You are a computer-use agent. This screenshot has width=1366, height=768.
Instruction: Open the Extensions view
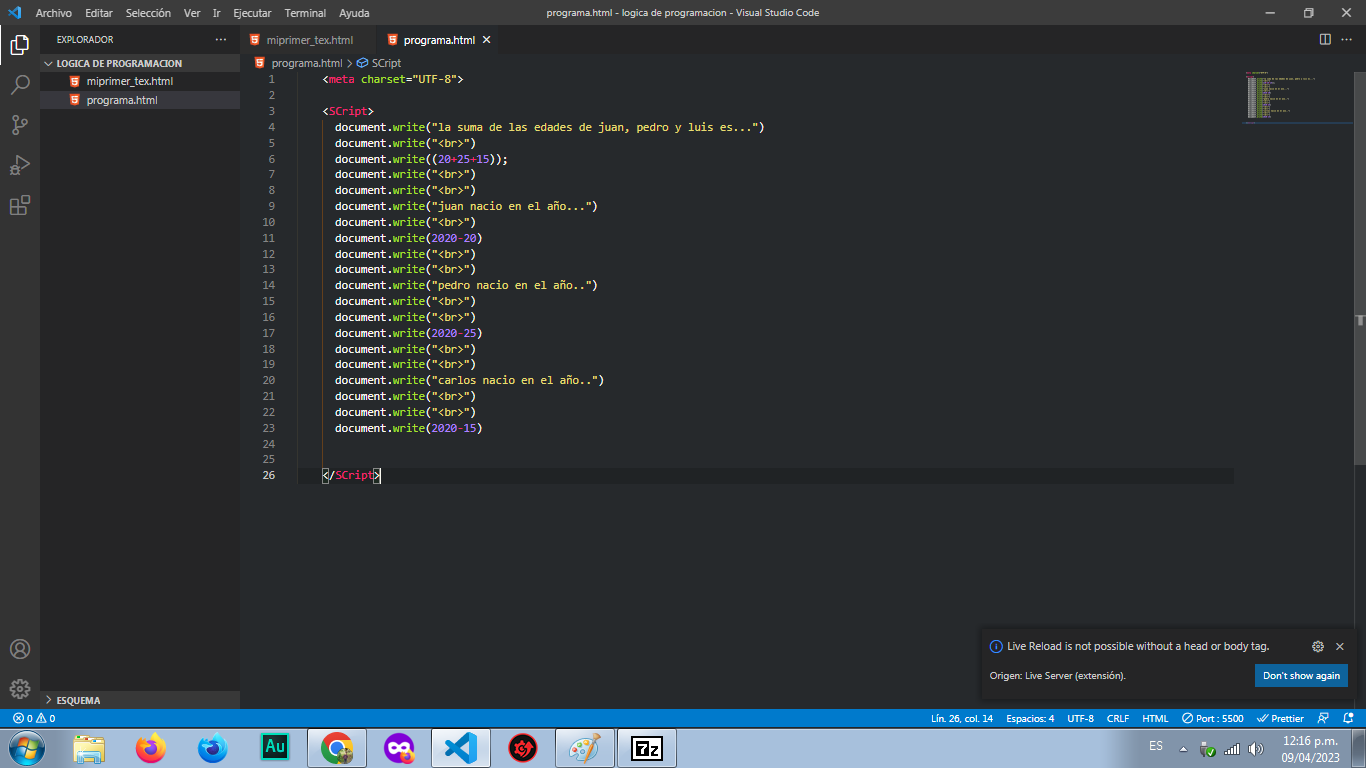pyautogui.click(x=20, y=205)
